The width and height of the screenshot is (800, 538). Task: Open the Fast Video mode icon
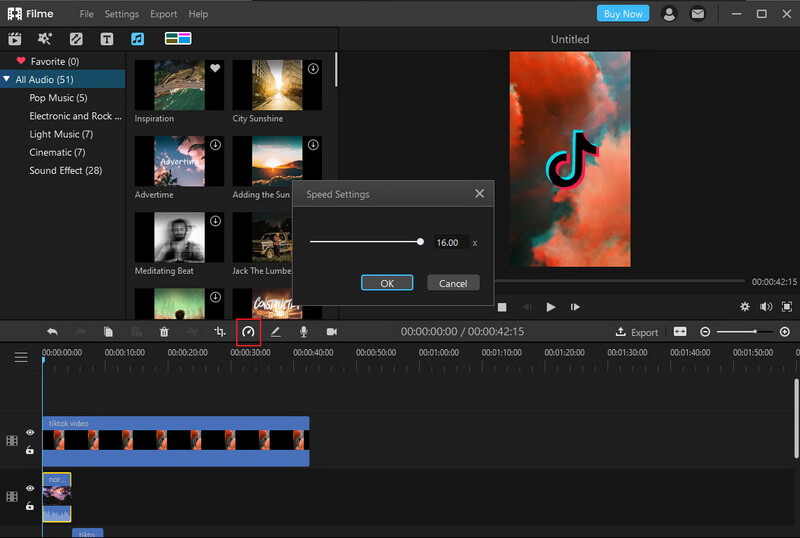(x=178, y=39)
